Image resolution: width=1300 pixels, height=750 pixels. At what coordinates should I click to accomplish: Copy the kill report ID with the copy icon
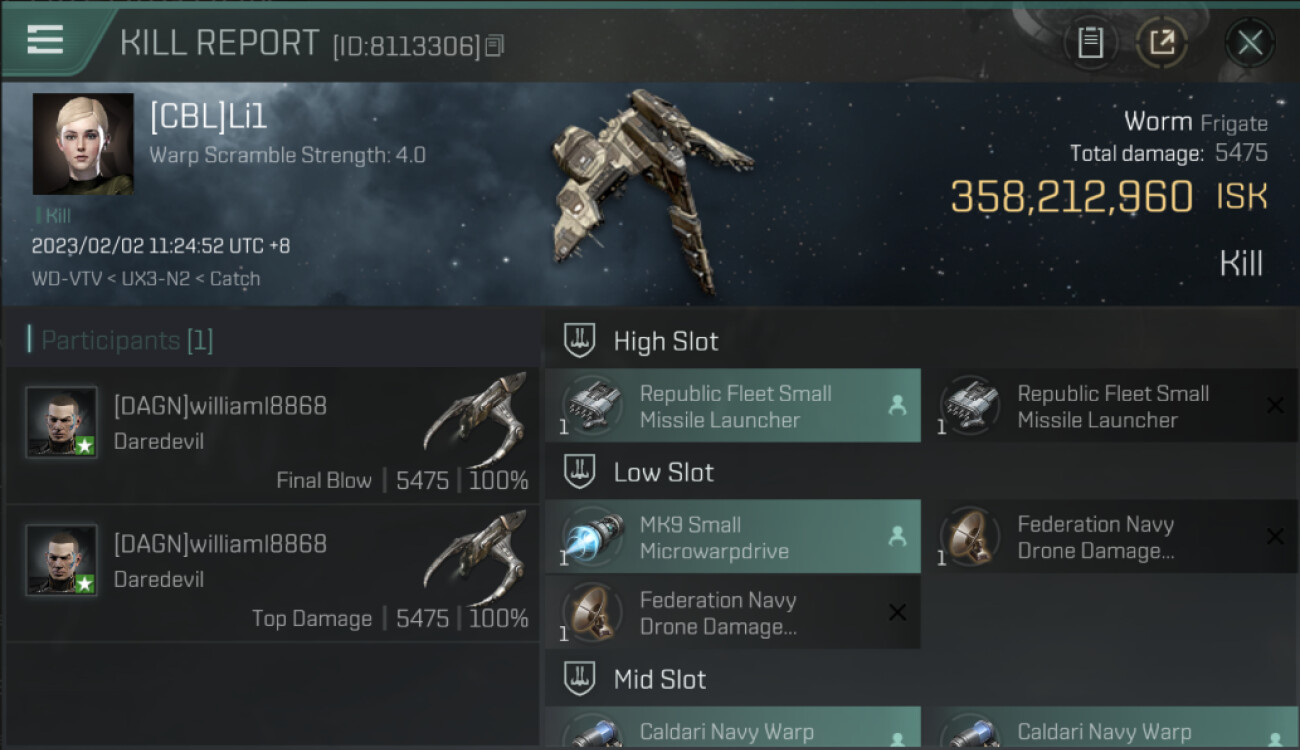(495, 46)
